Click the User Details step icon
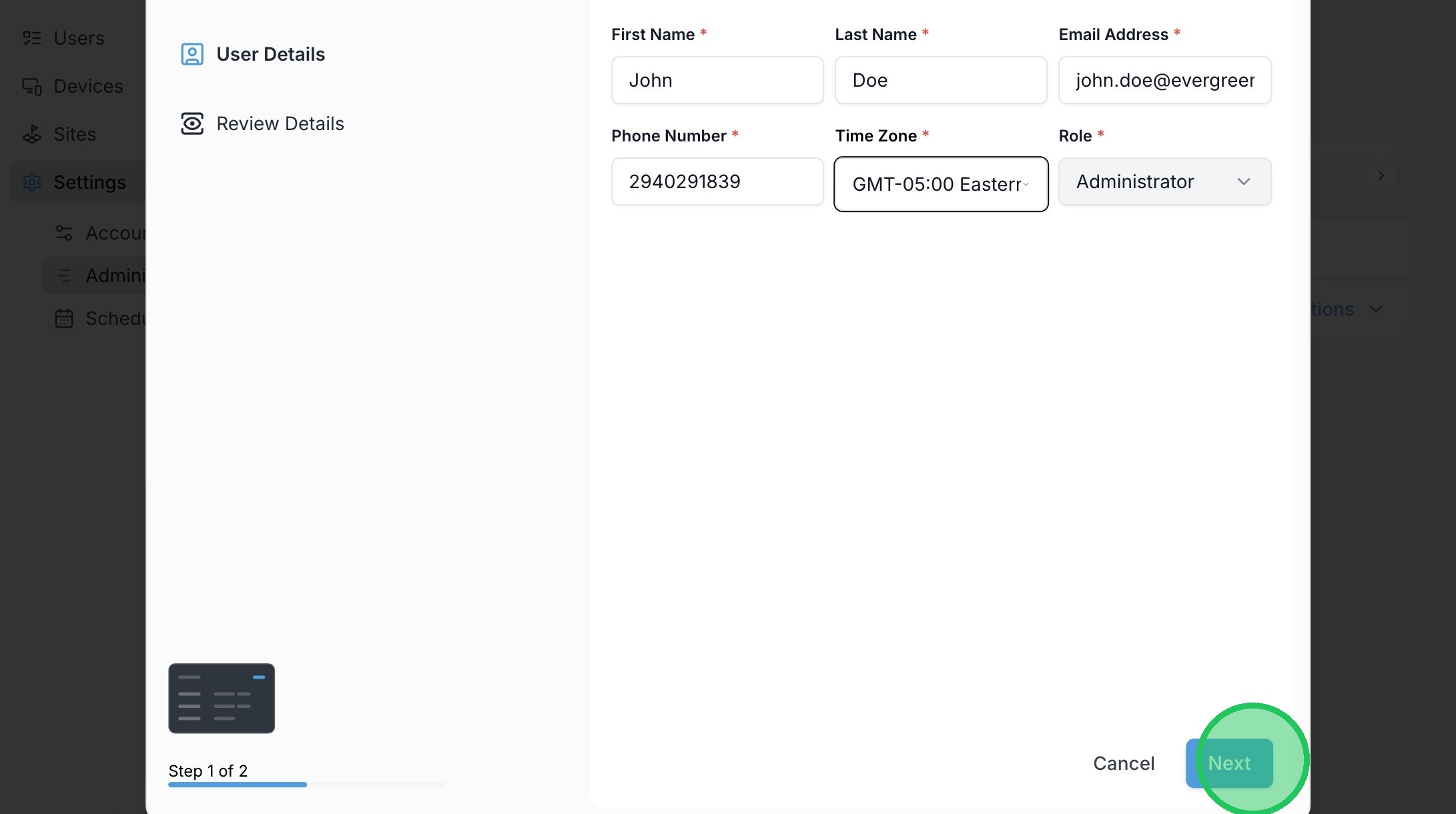Screen dimensions: 1456x814 [192, 54]
